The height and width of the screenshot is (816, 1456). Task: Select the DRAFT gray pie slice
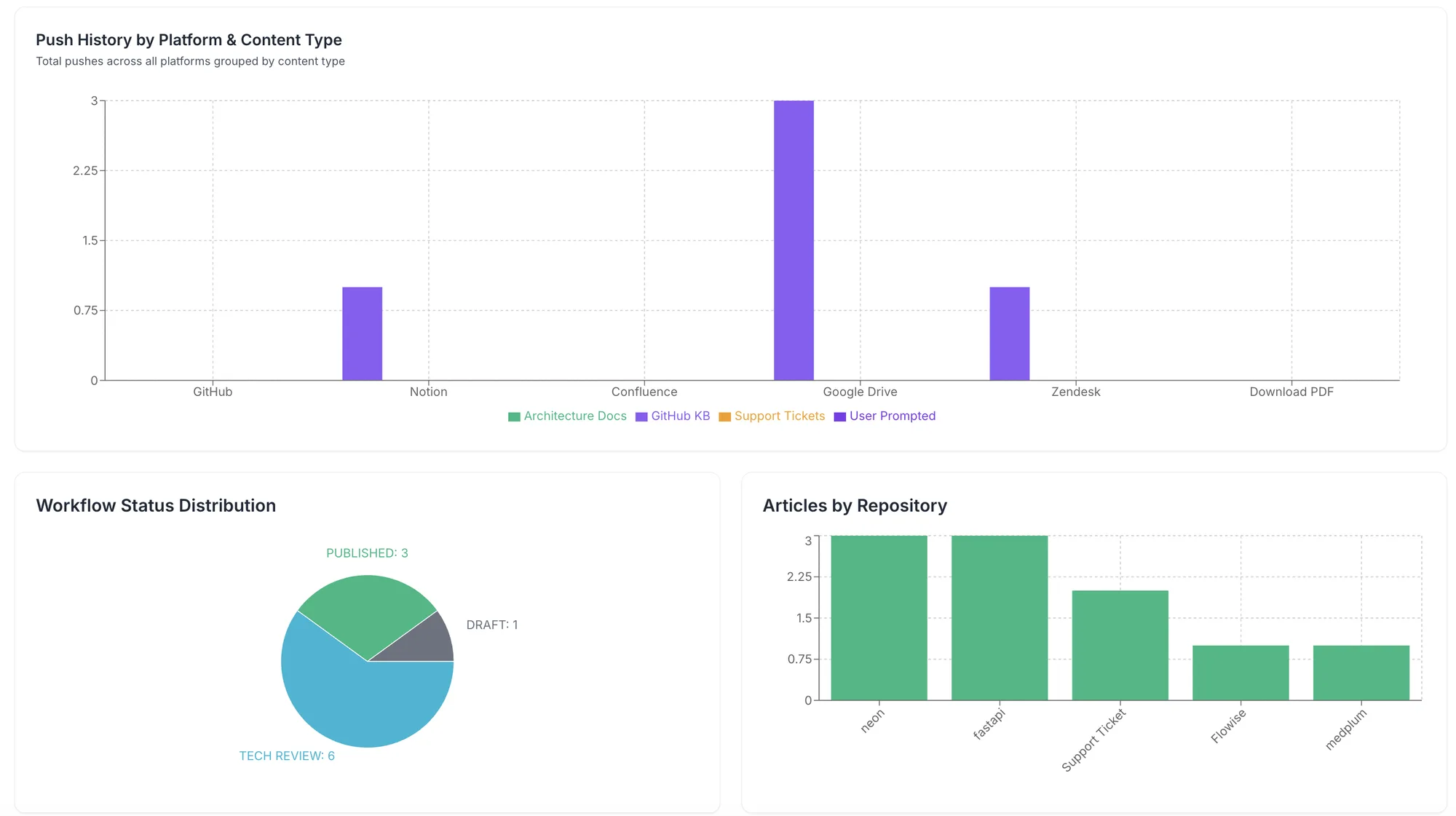pyautogui.click(x=426, y=643)
